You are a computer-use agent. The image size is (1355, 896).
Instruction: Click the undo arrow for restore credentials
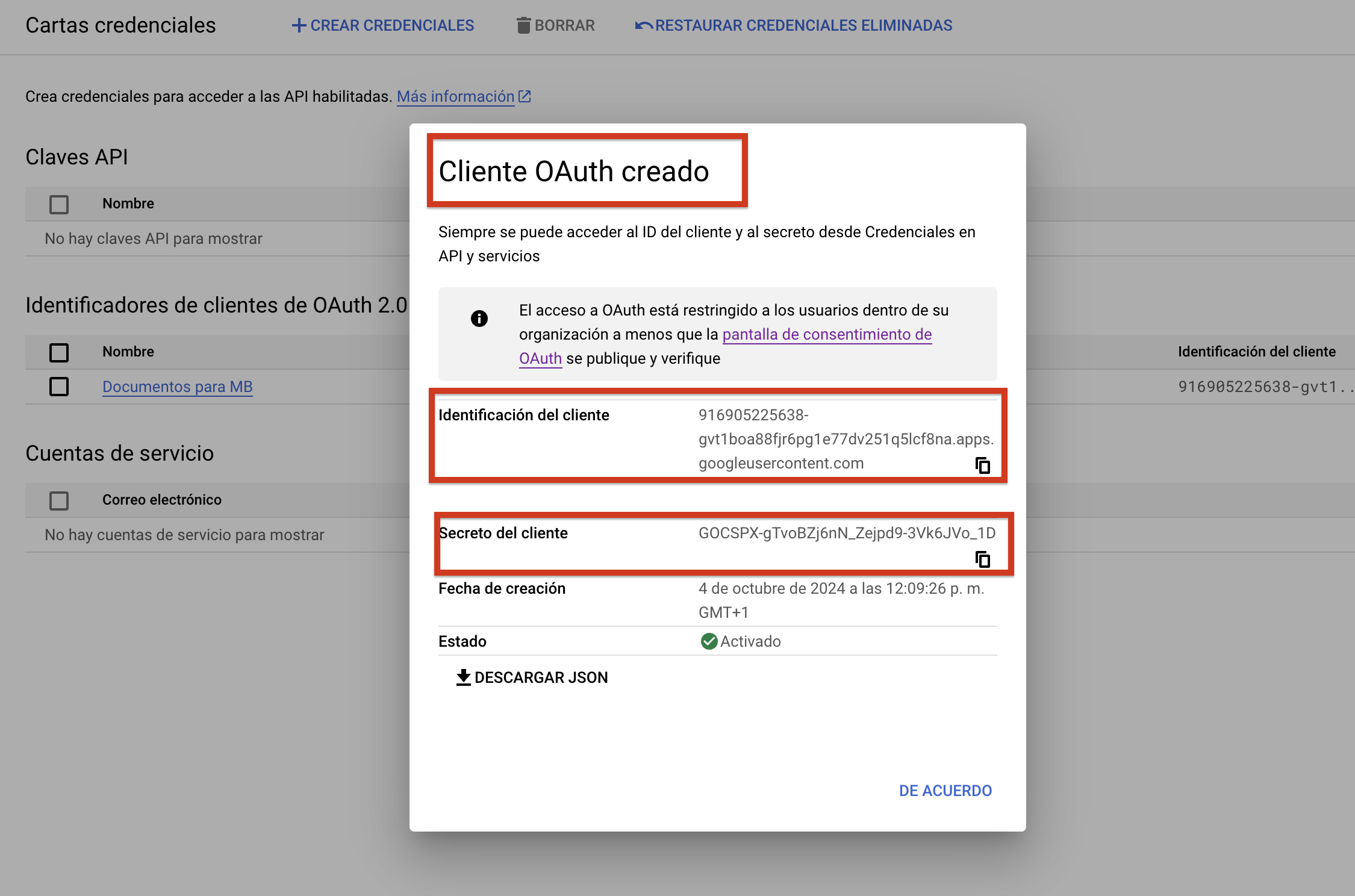tap(643, 25)
